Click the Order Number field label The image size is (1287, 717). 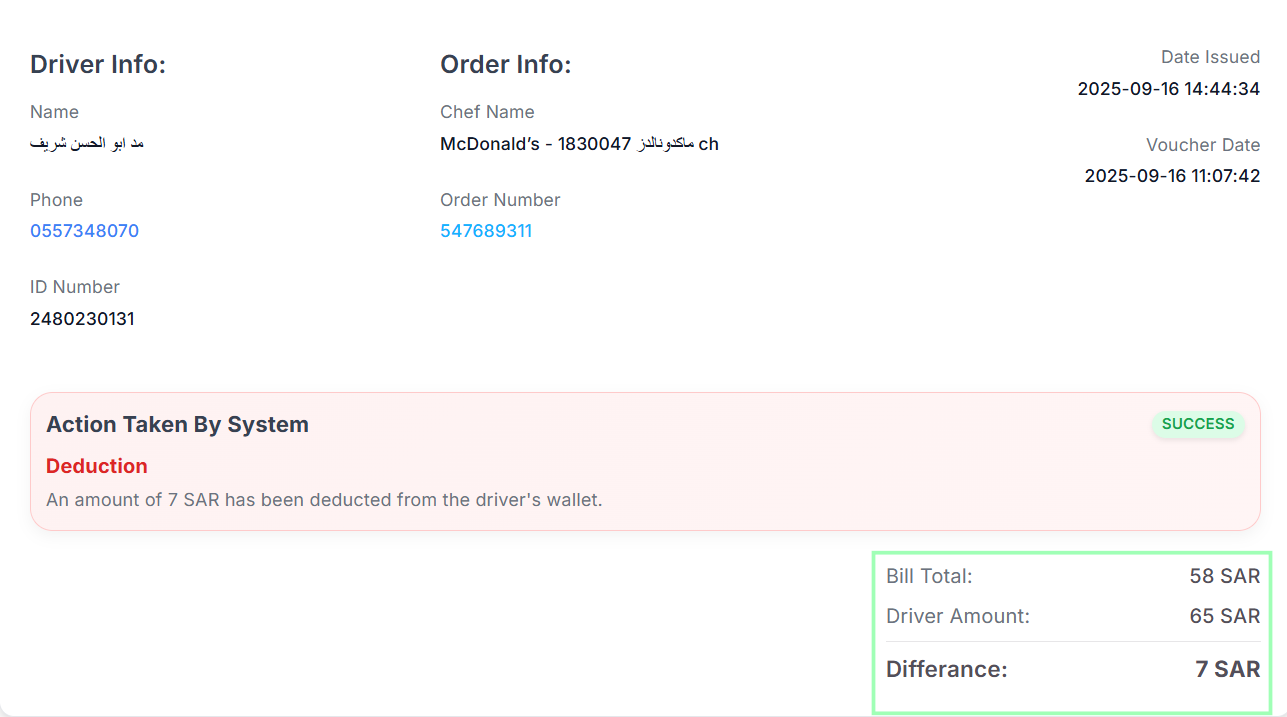(500, 200)
